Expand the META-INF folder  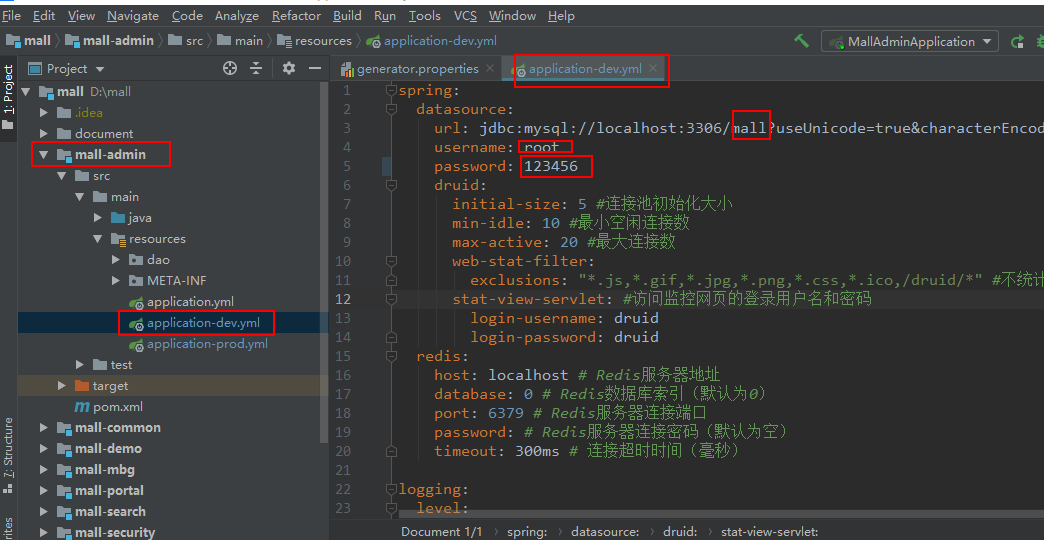tap(116, 281)
